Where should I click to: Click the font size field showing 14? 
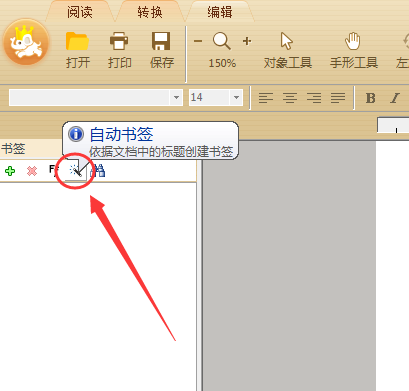tap(209, 98)
